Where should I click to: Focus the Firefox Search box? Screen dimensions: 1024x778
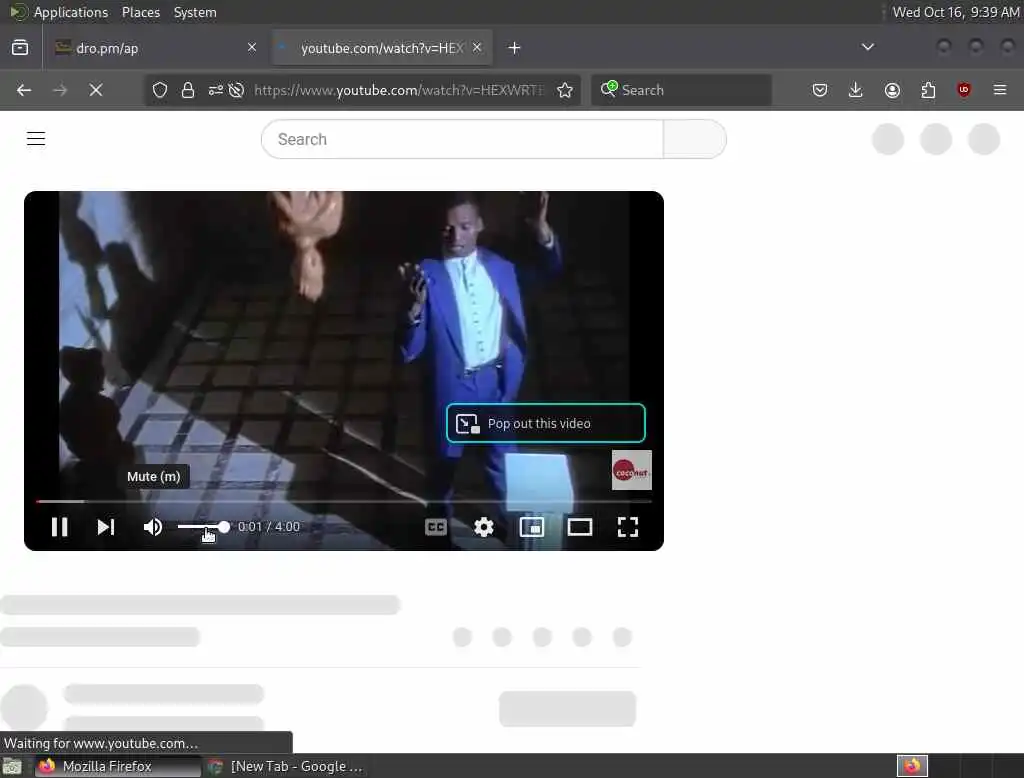click(681, 89)
